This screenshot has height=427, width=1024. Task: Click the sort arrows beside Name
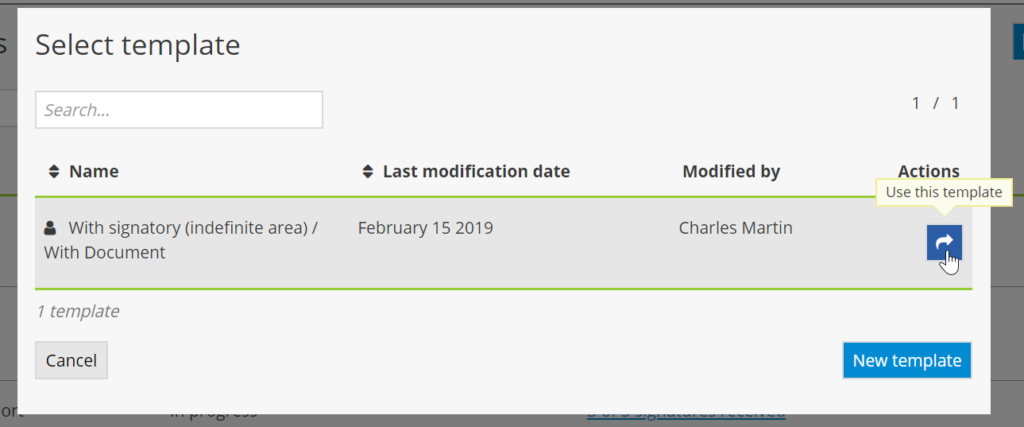point(54,172)
